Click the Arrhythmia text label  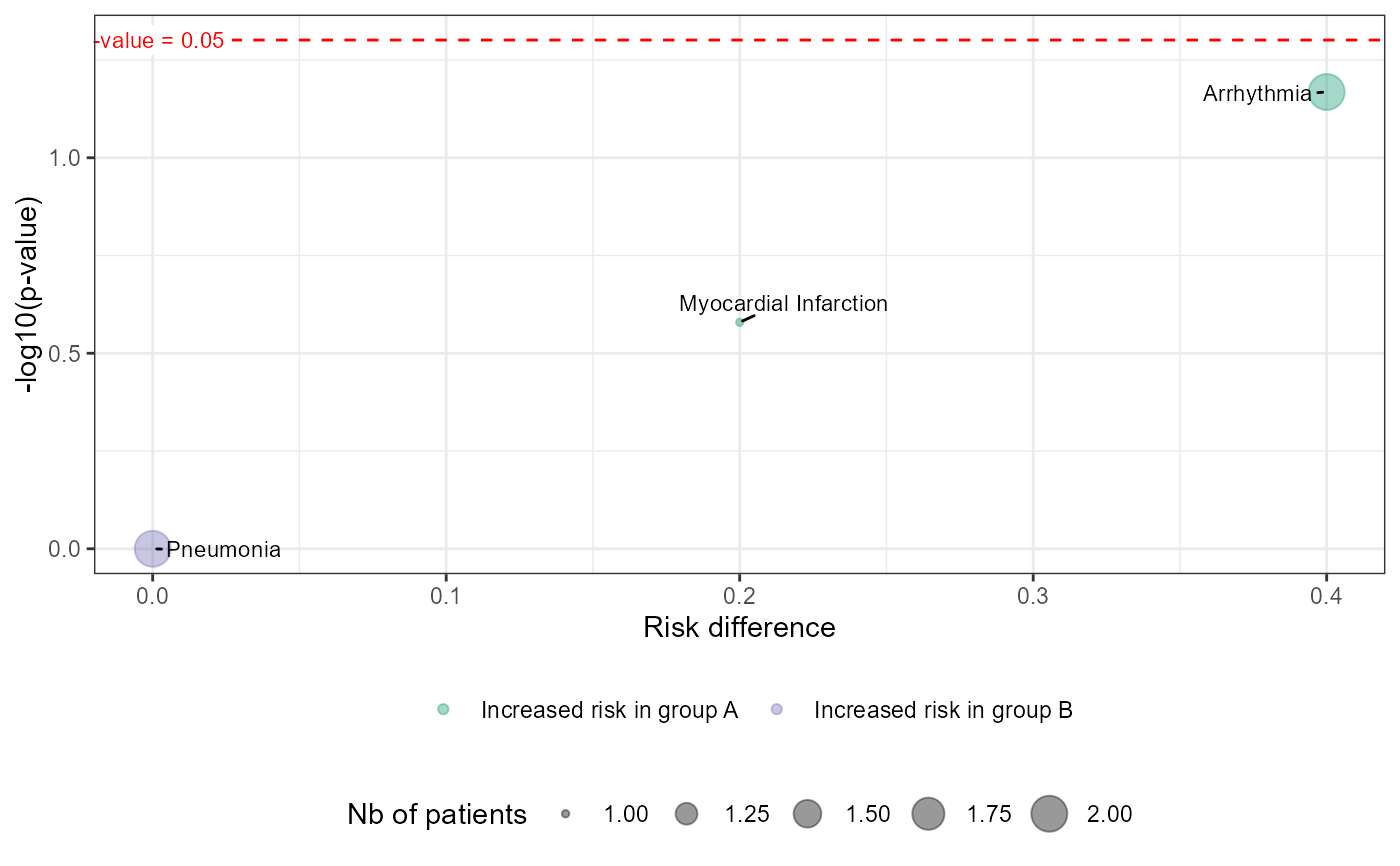point(1256,95)
